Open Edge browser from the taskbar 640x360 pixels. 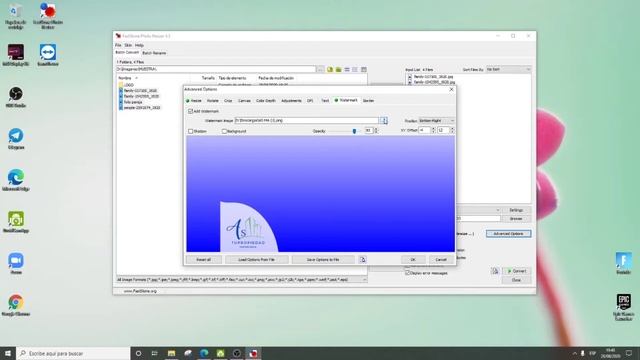coord(204,353)
